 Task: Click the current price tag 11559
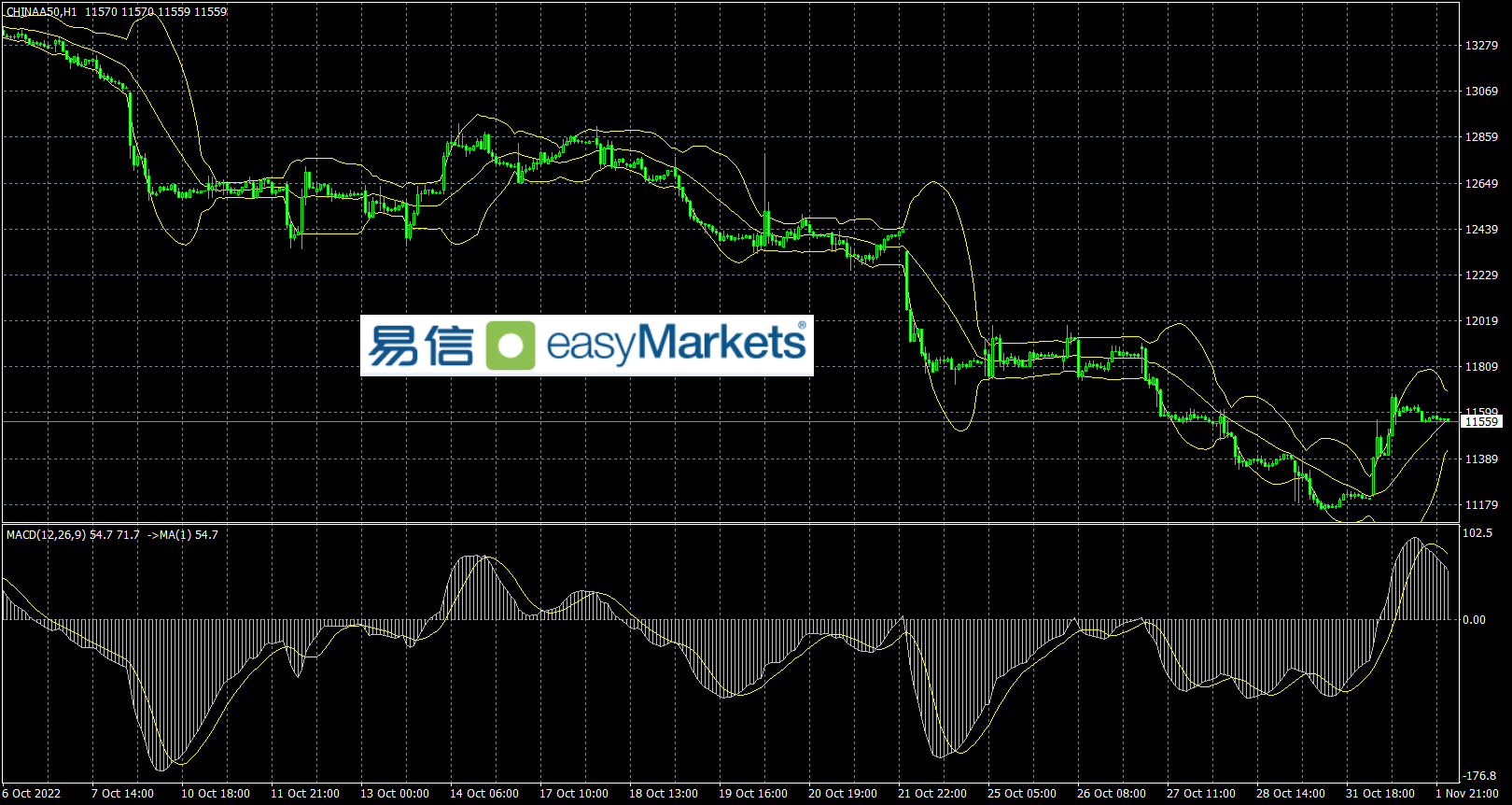point(1481,422)
